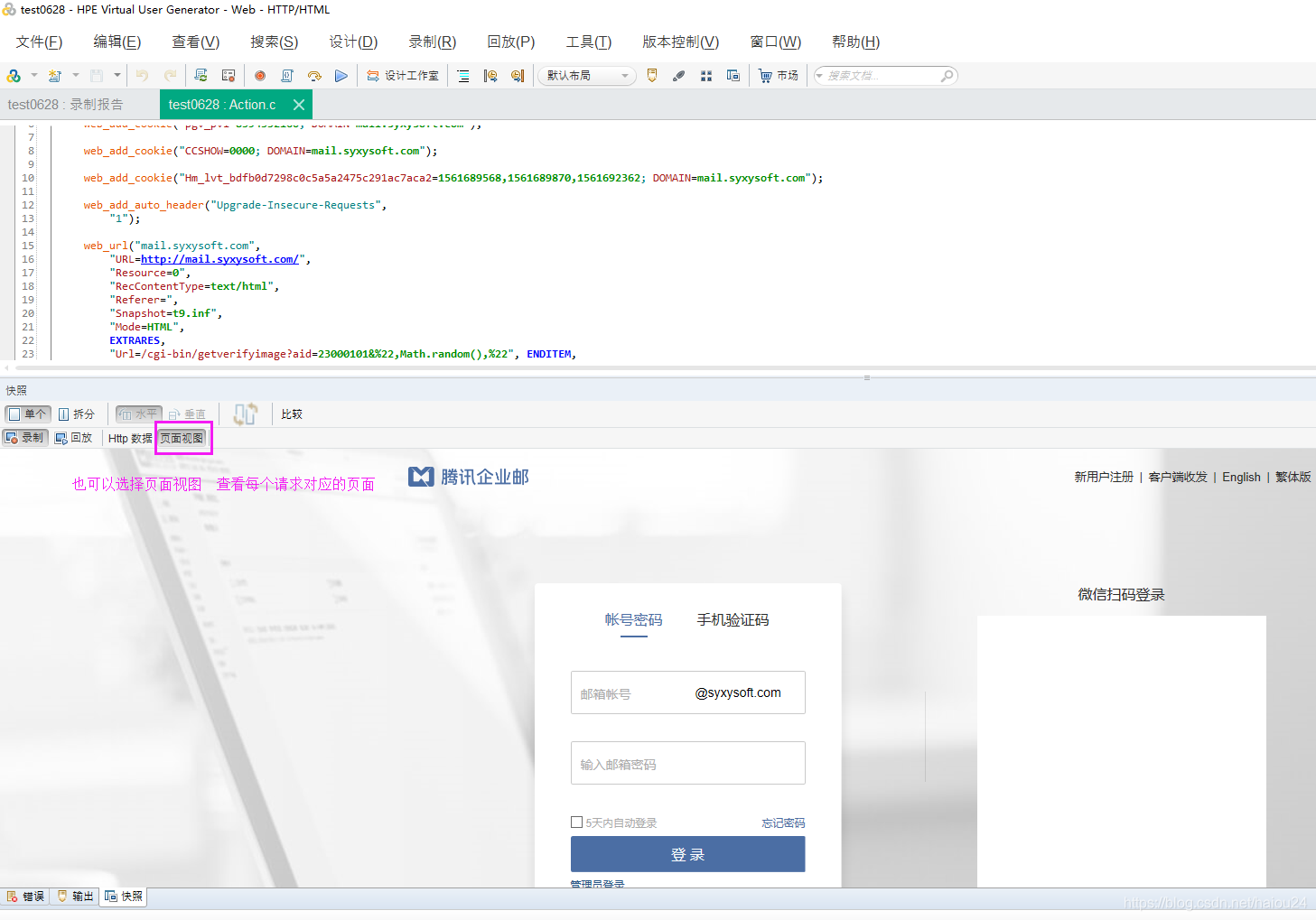Viewport: 1316px width, 920px height.
Task: Open the 搜索(S) menu
Action: [275, 42]
